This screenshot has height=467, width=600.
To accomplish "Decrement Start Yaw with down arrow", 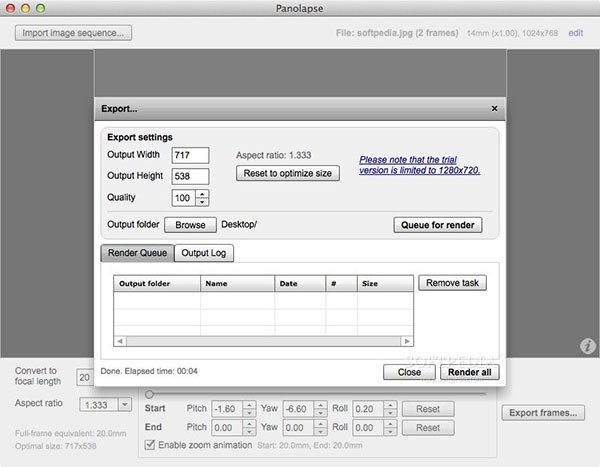I will coord(320,413).
